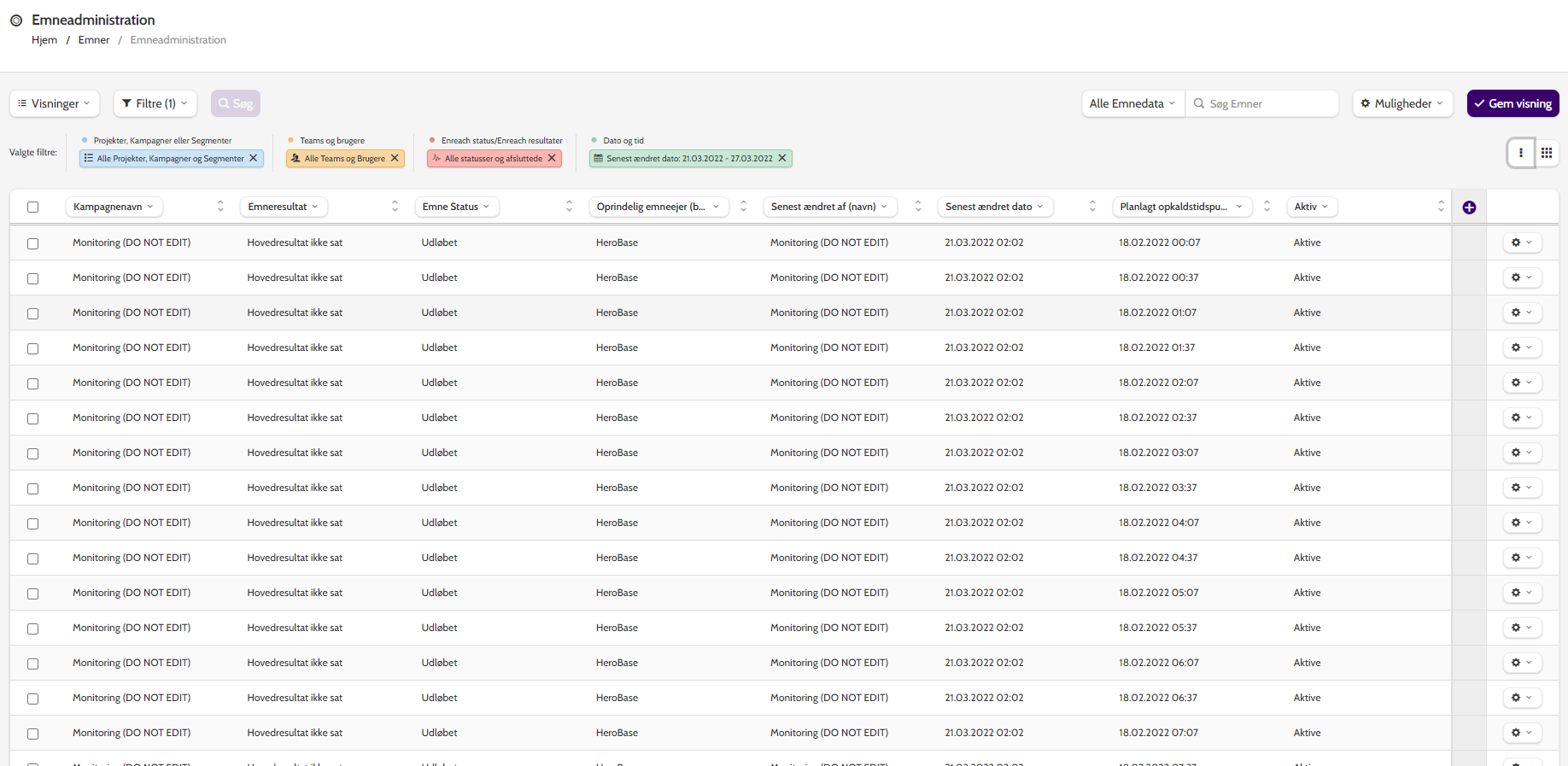Viewport: 1568px width, 766px height.
Task: Open the Filtre (1) menu
Action: click(x=155, y=103)
